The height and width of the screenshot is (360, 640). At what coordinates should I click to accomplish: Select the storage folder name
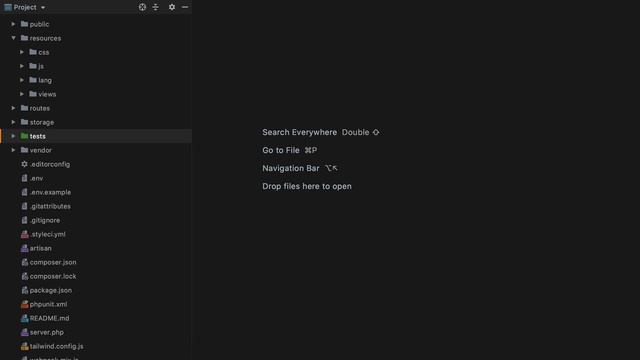coord(42,122)
